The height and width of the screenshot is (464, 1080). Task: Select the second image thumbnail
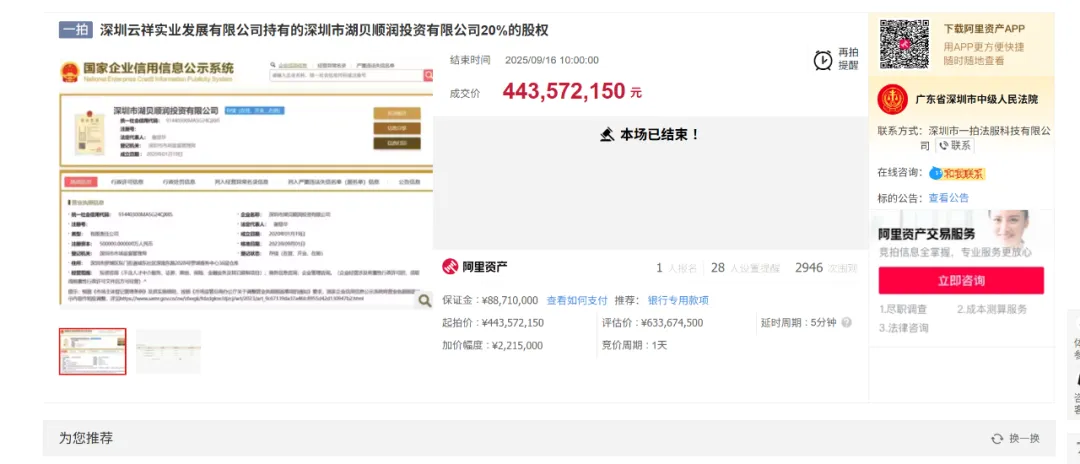[168, 351]
